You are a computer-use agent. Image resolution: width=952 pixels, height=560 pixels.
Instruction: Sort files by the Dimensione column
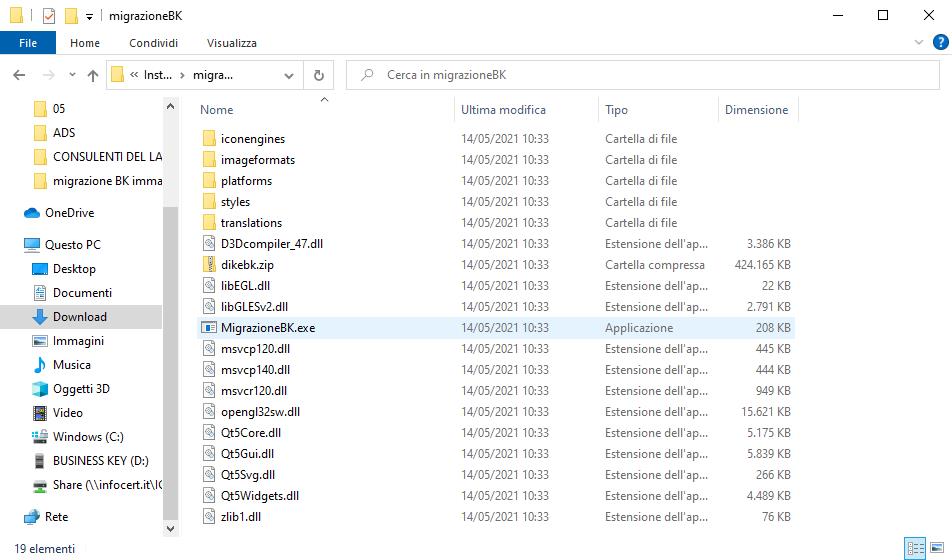(756, 110)
